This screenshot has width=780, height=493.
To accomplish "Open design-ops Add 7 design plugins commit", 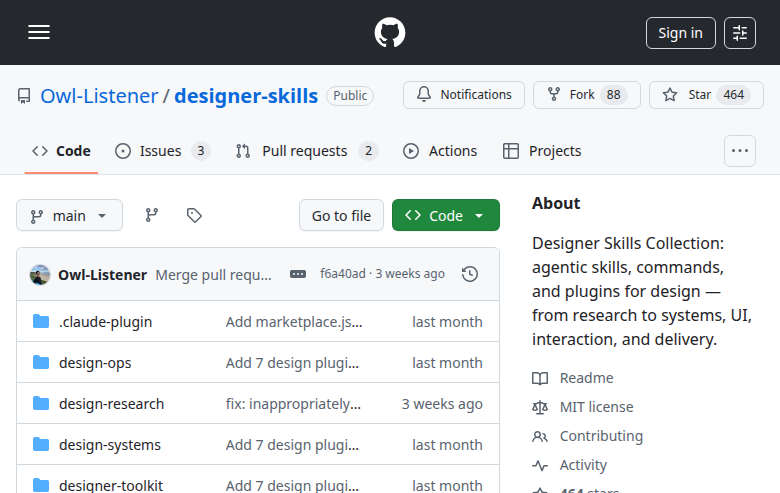I will [292, 363].
